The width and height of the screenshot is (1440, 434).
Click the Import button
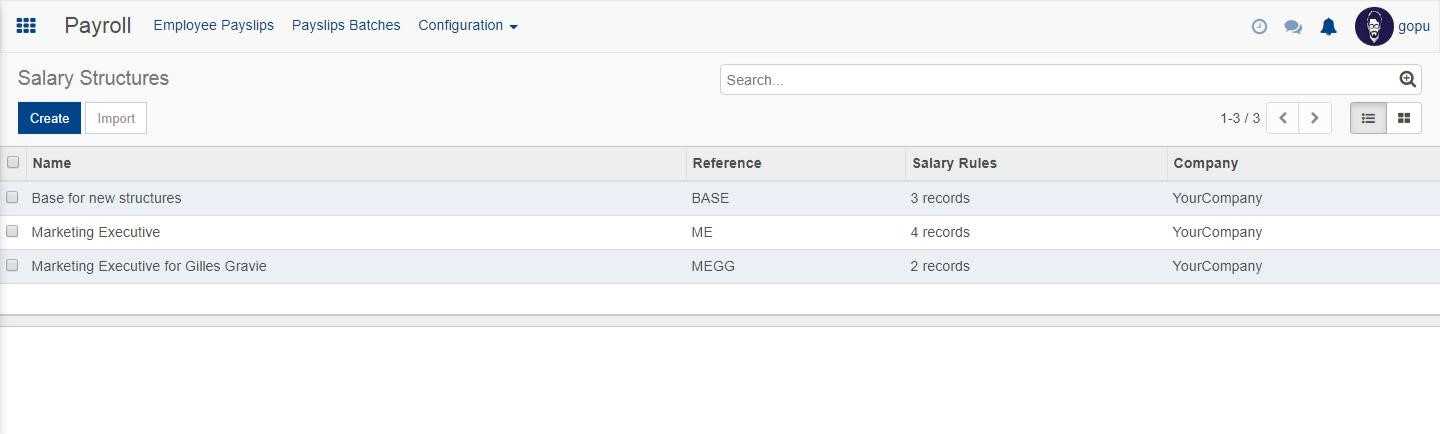tap(116, 118)
